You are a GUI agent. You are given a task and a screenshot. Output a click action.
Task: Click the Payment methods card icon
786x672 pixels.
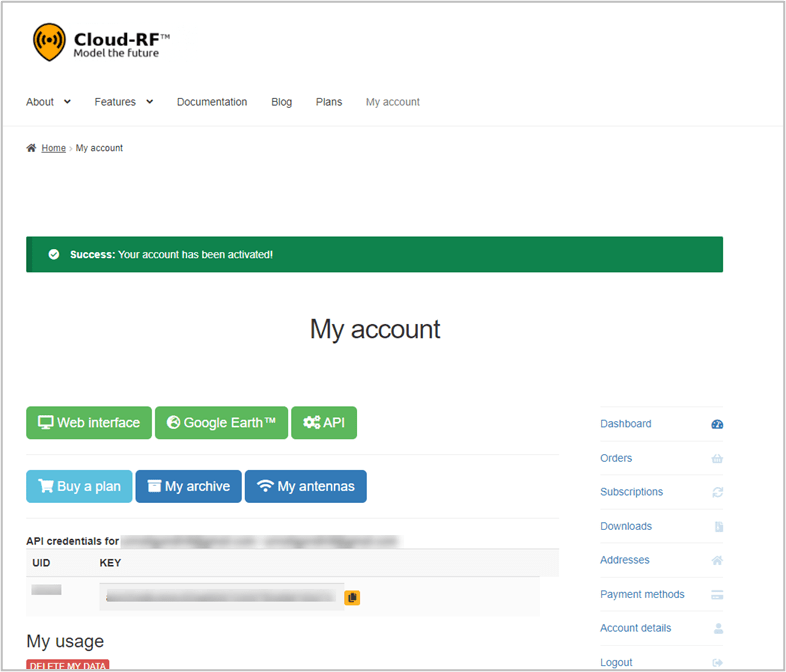[717, 595]
